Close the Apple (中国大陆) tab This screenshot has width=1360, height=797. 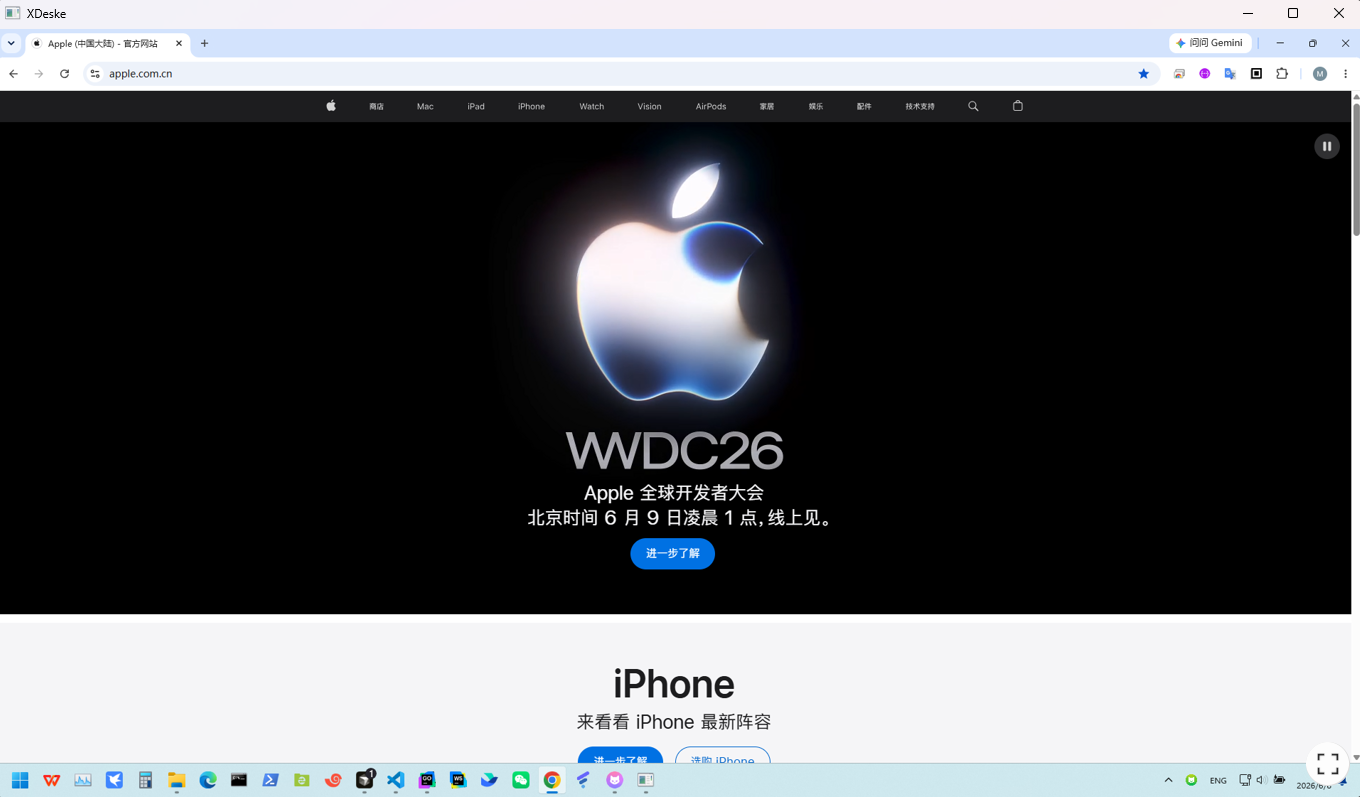[179, 43]
